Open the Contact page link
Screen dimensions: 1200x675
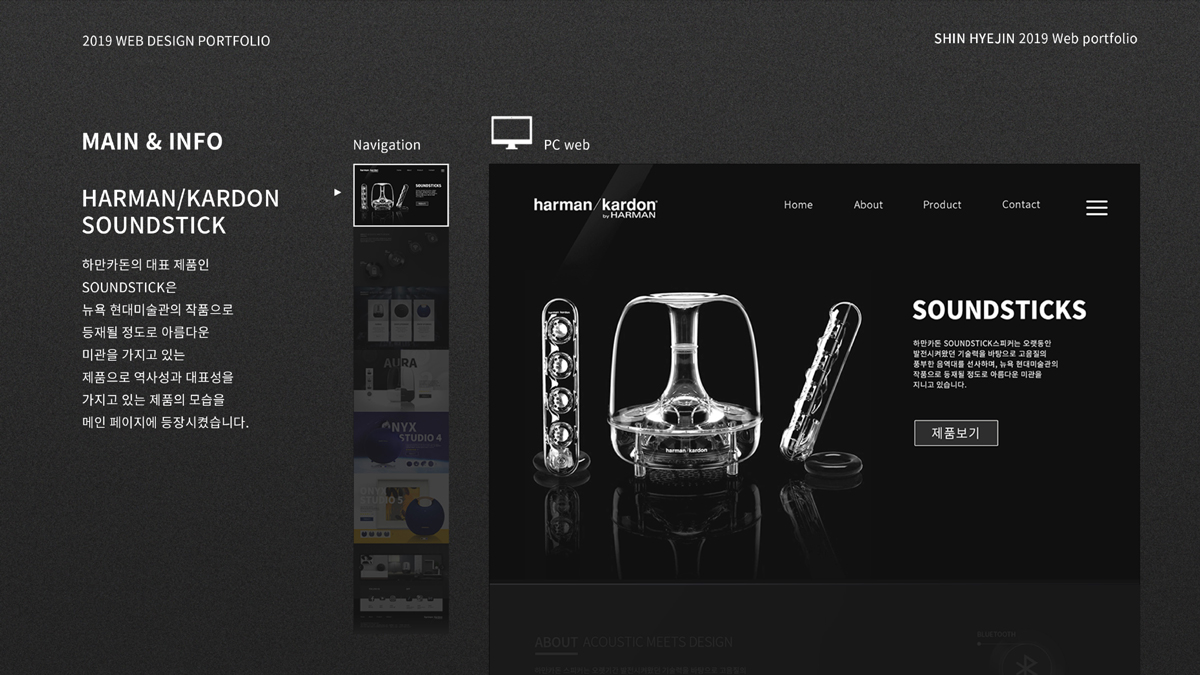[1021, 205]
